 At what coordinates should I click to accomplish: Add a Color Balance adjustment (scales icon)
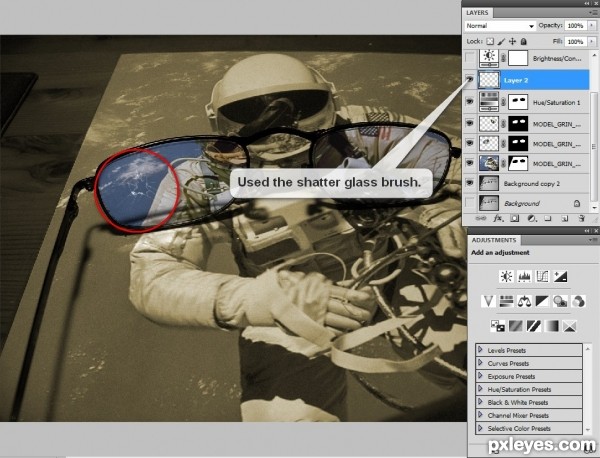[524, 301]
